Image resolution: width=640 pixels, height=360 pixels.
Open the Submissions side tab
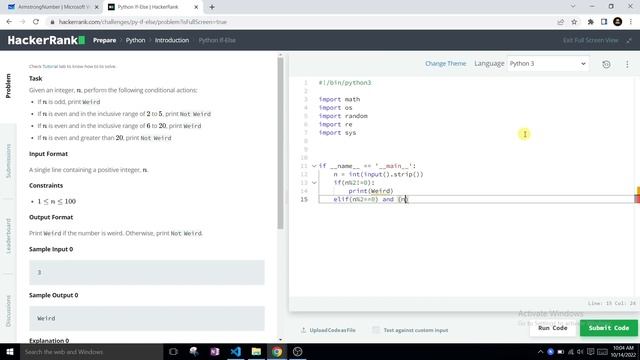click(x=8, y=161)
